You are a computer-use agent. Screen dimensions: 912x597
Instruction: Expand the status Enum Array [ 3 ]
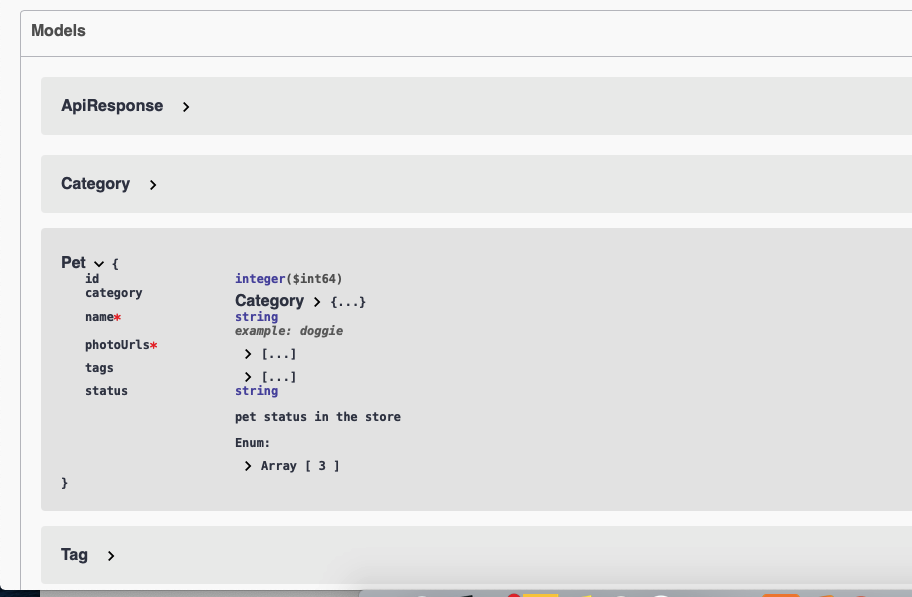[x=248, y=466]
